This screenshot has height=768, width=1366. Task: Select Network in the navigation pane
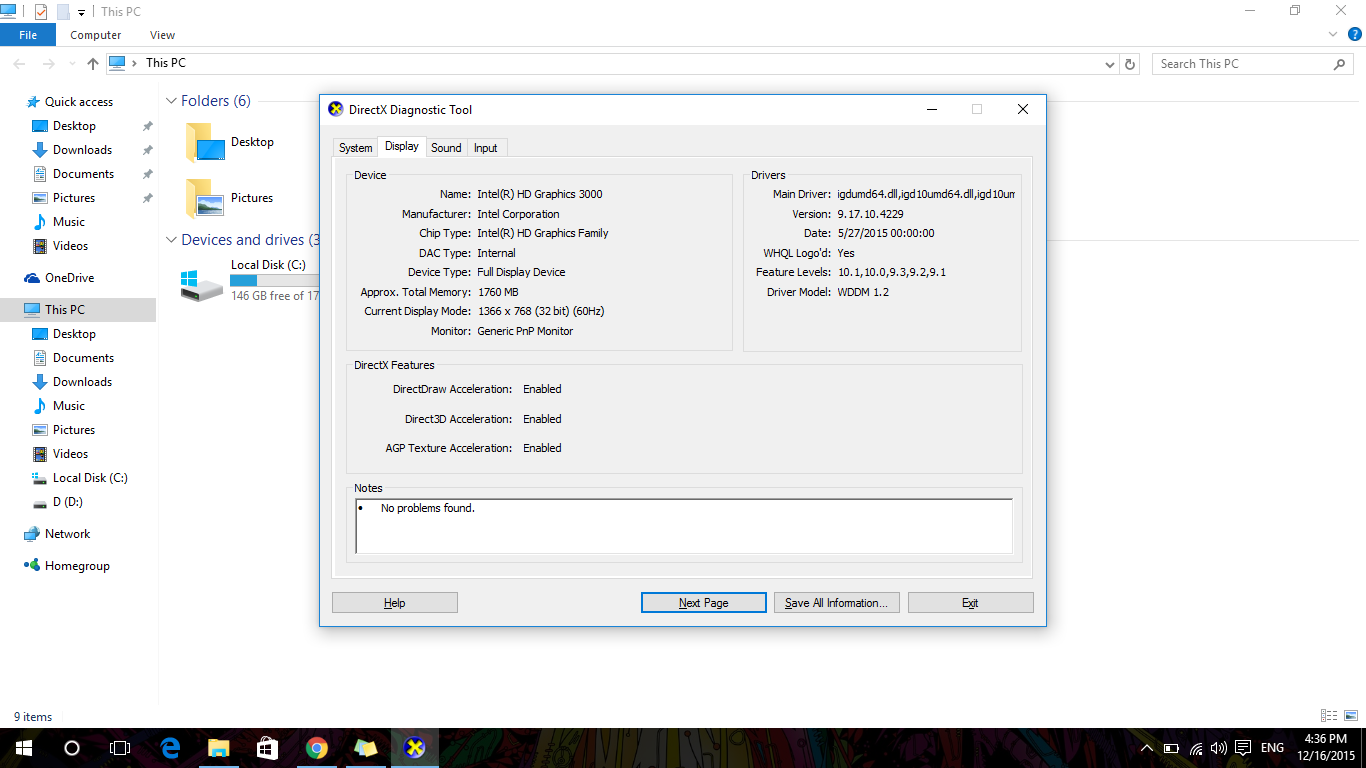[x=67, y=534]
